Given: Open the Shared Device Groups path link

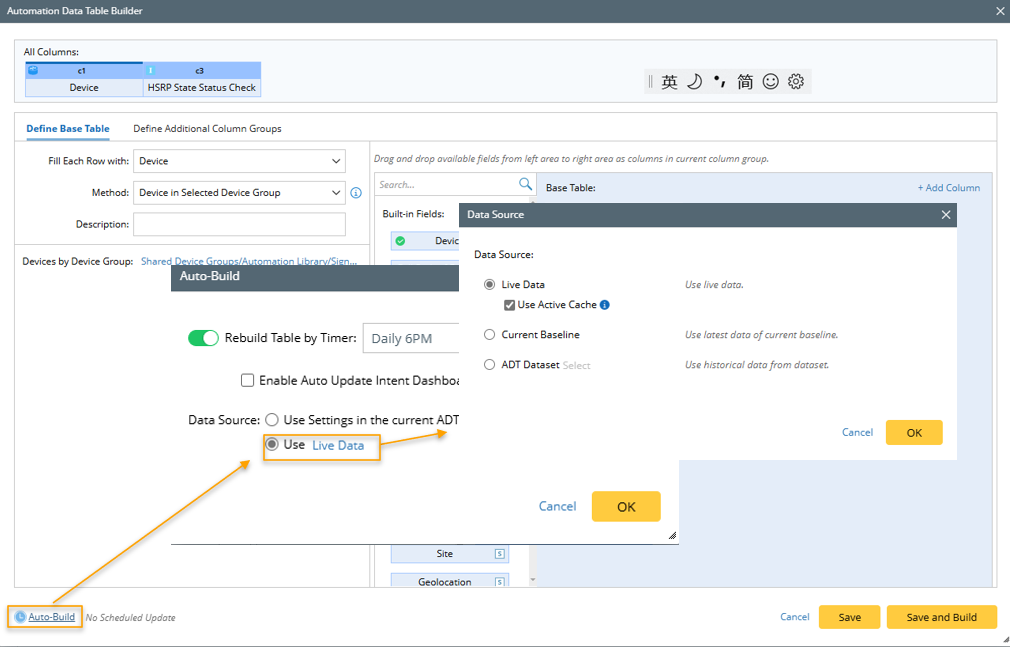Looking at the screenshot, I should click(x=249, y=261).
